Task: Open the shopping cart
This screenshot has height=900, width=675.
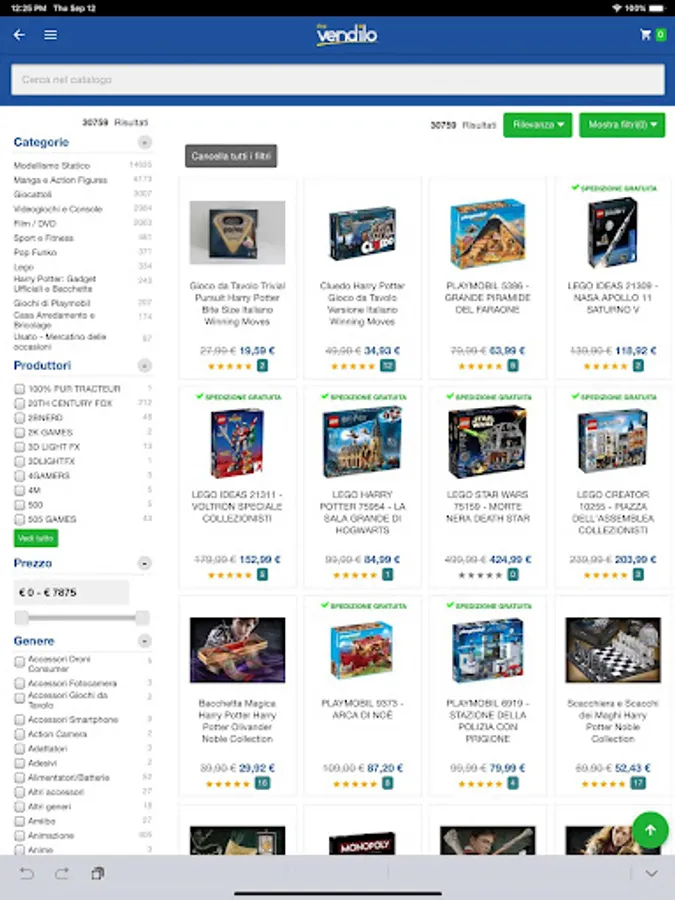Action: 653,35
